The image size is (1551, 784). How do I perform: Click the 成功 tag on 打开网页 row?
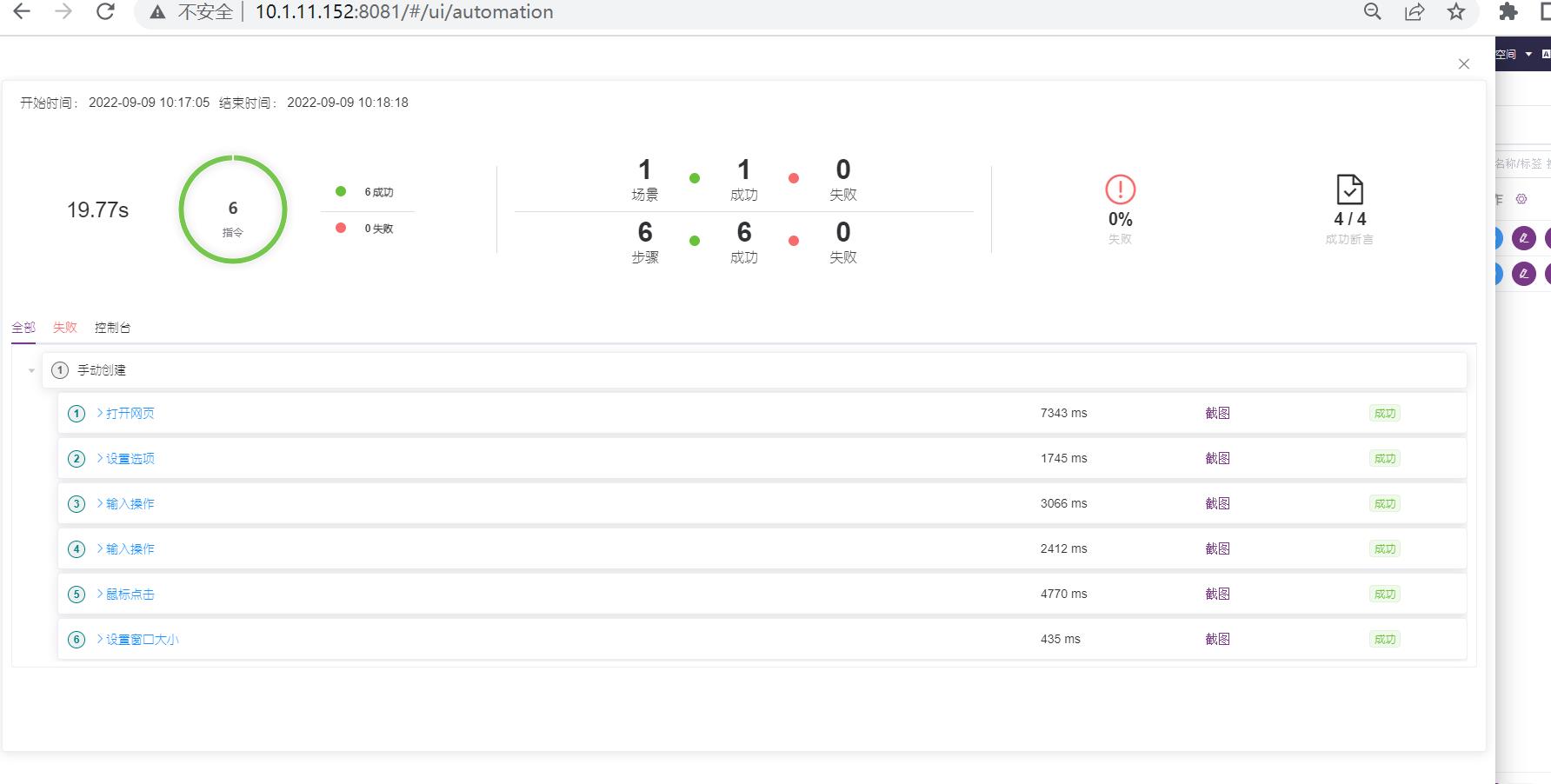[1385, 414]
